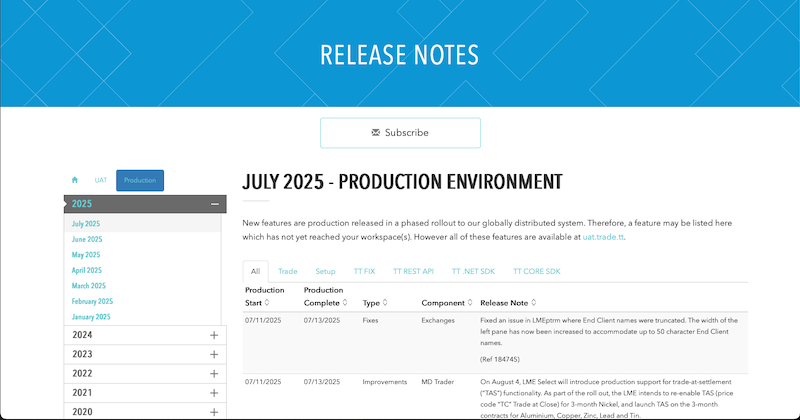Screen dimensions: 800x420
Task: Sort the Component column
Action: tap(469, 302)
